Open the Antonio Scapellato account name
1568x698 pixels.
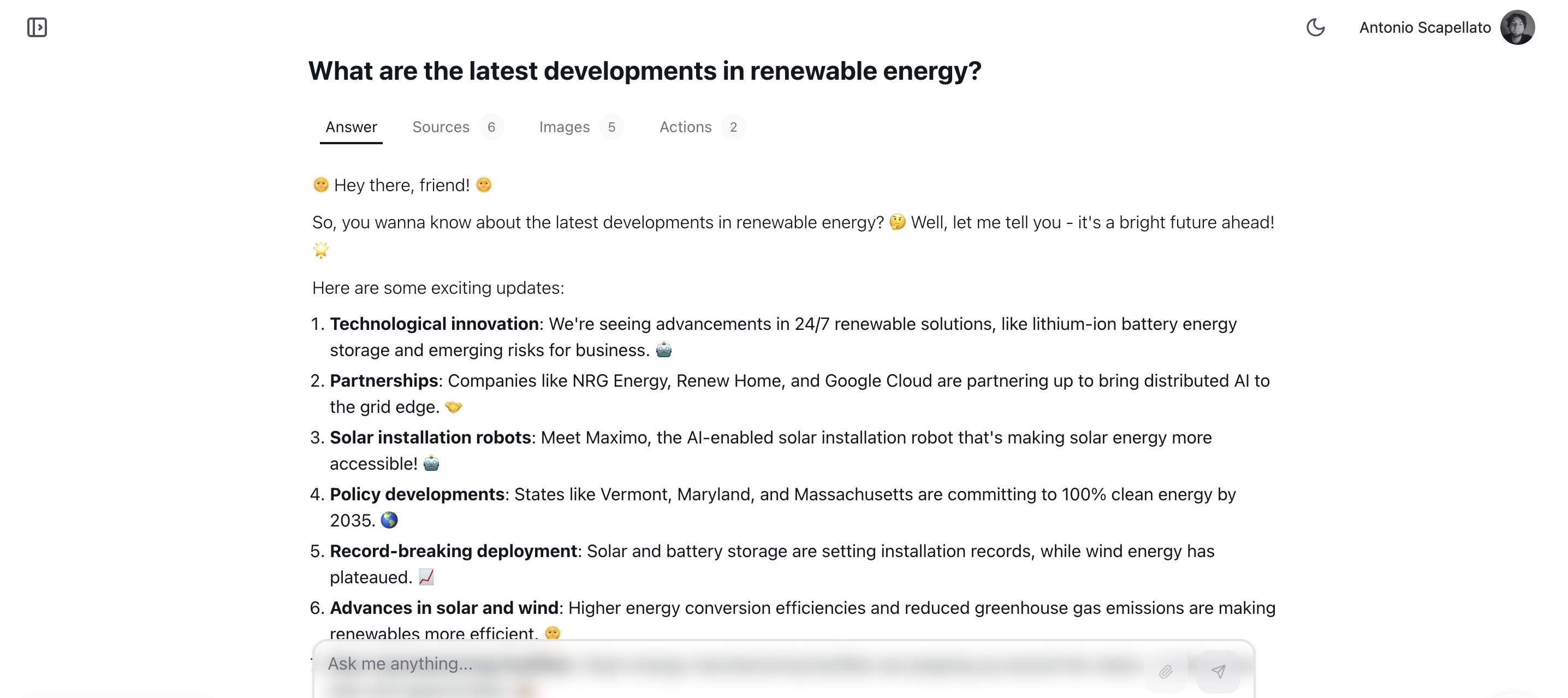point(1424,27)
